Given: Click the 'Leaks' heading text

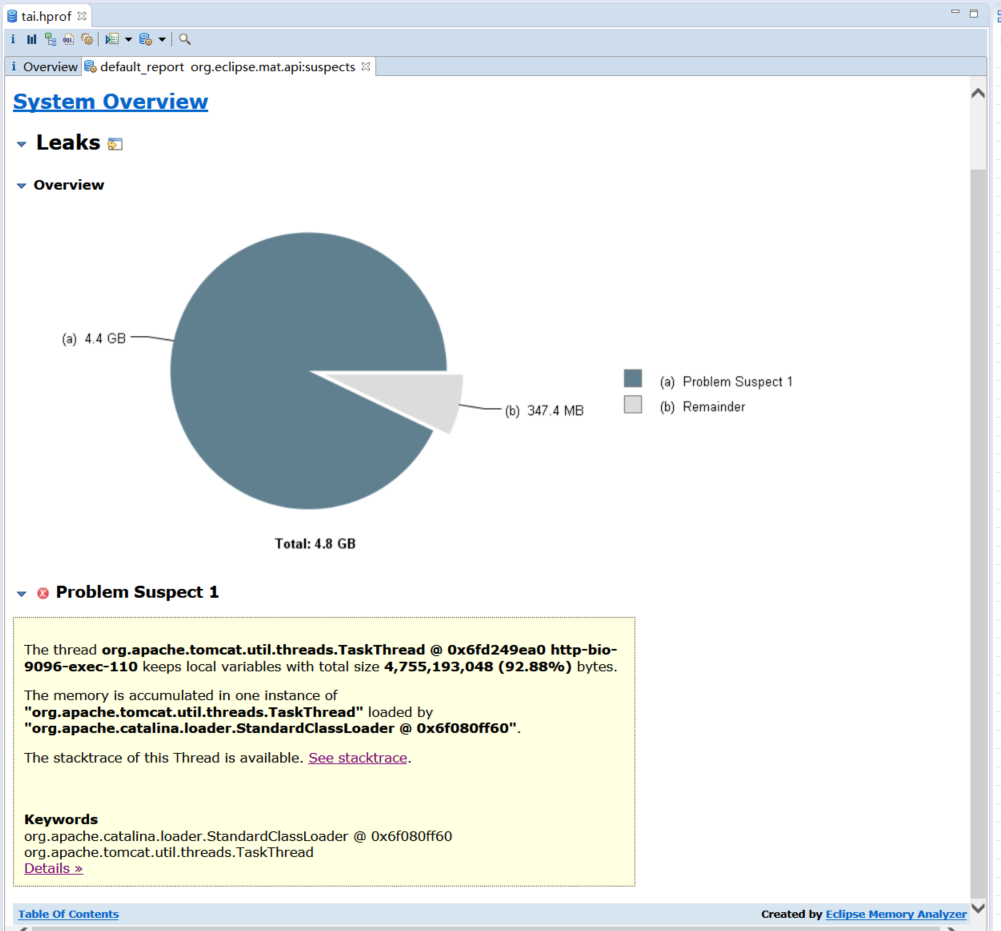Looking at the screenshot, I should tap(68, 142).
